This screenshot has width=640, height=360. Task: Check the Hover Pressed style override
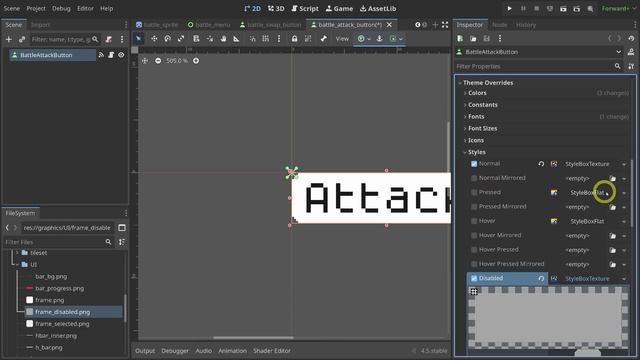point(474,250)
